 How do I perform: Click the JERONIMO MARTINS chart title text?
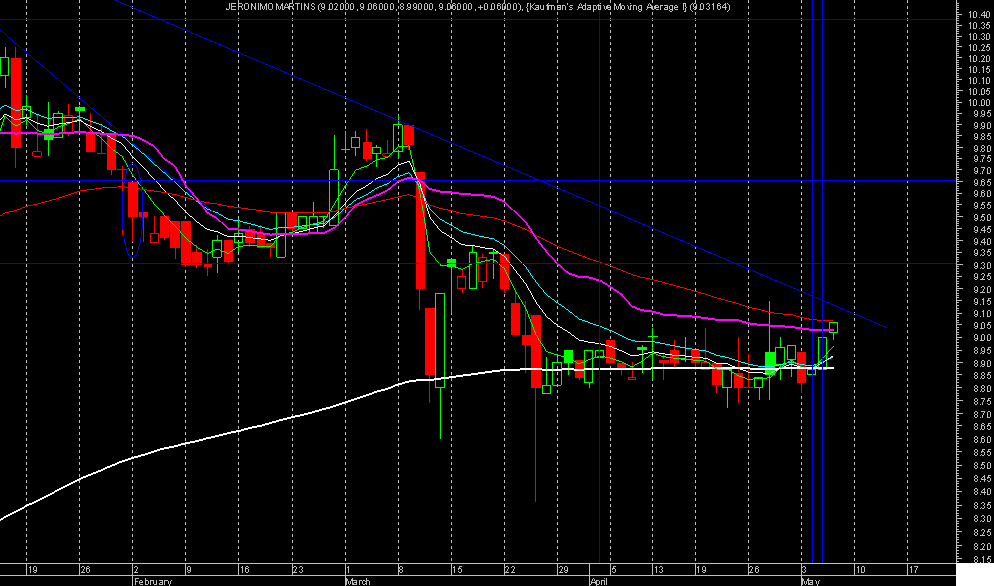pyautogui.click(x=271, y=6)
